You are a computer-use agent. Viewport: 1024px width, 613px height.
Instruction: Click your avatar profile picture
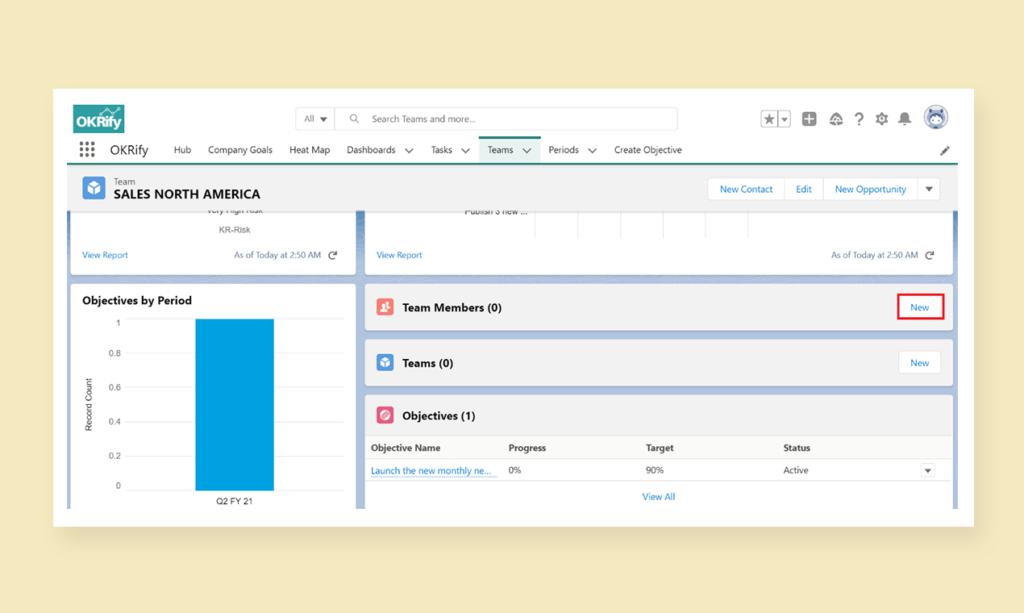pos(936,118)
